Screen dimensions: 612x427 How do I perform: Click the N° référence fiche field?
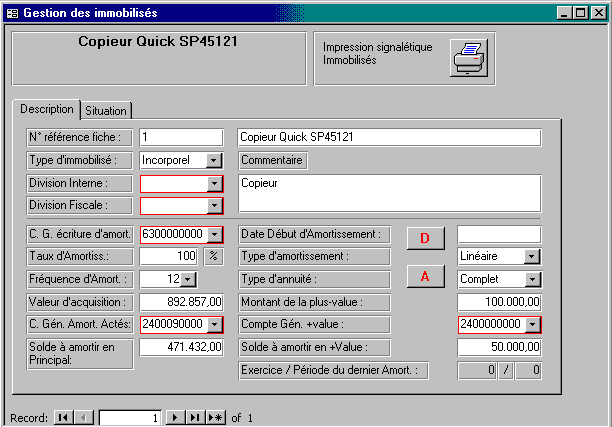click(181, 137)
